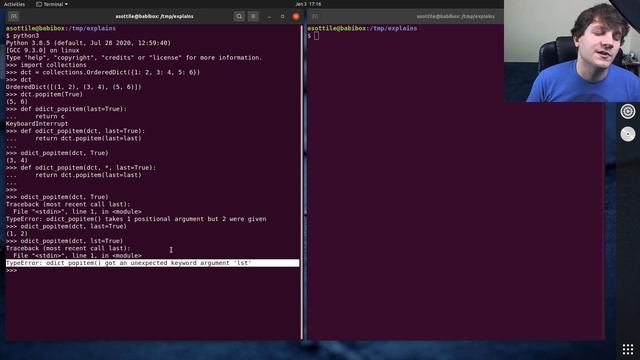This screenshot has width=640, height=360.
Task: Click 'def odict_popitem(dct, last=True):' line
Action: click(76, 131)
